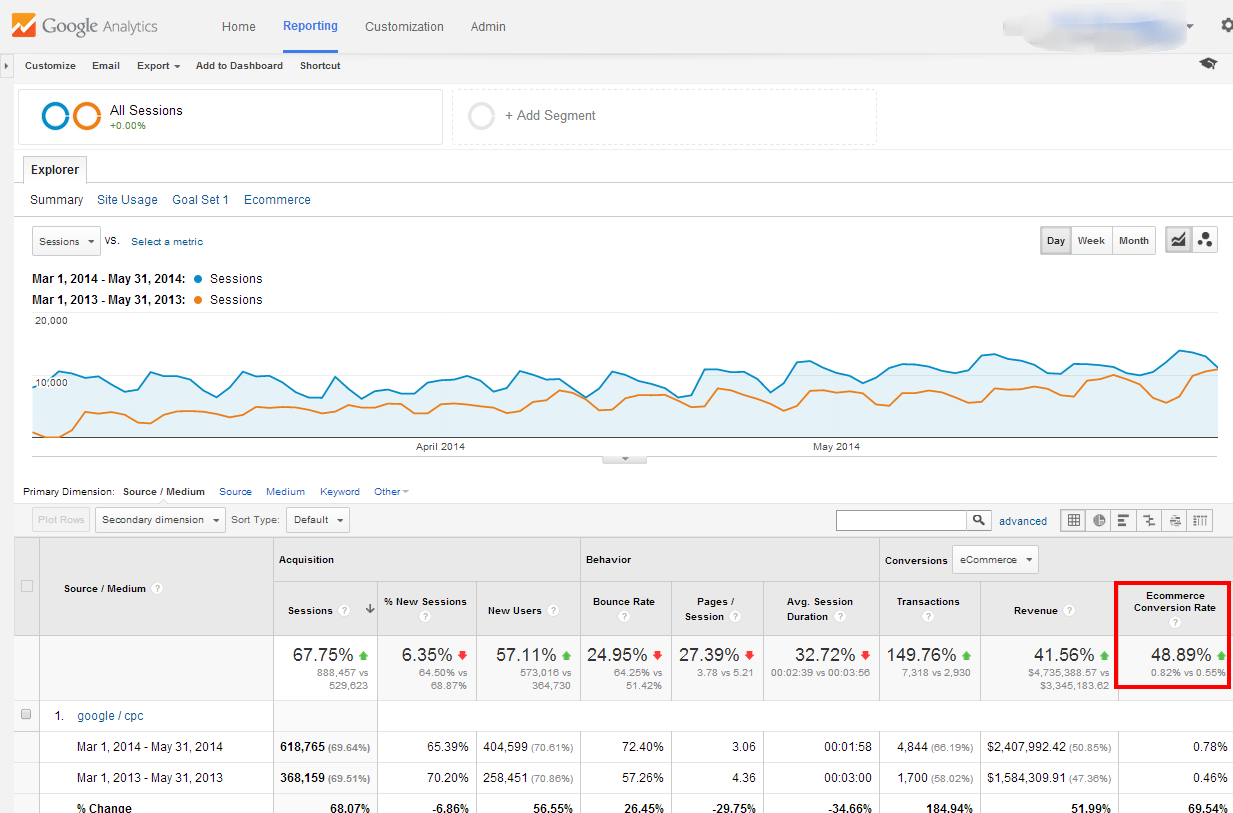Select the line chart view icon
1233x813 pixels.
[1179, 240]
